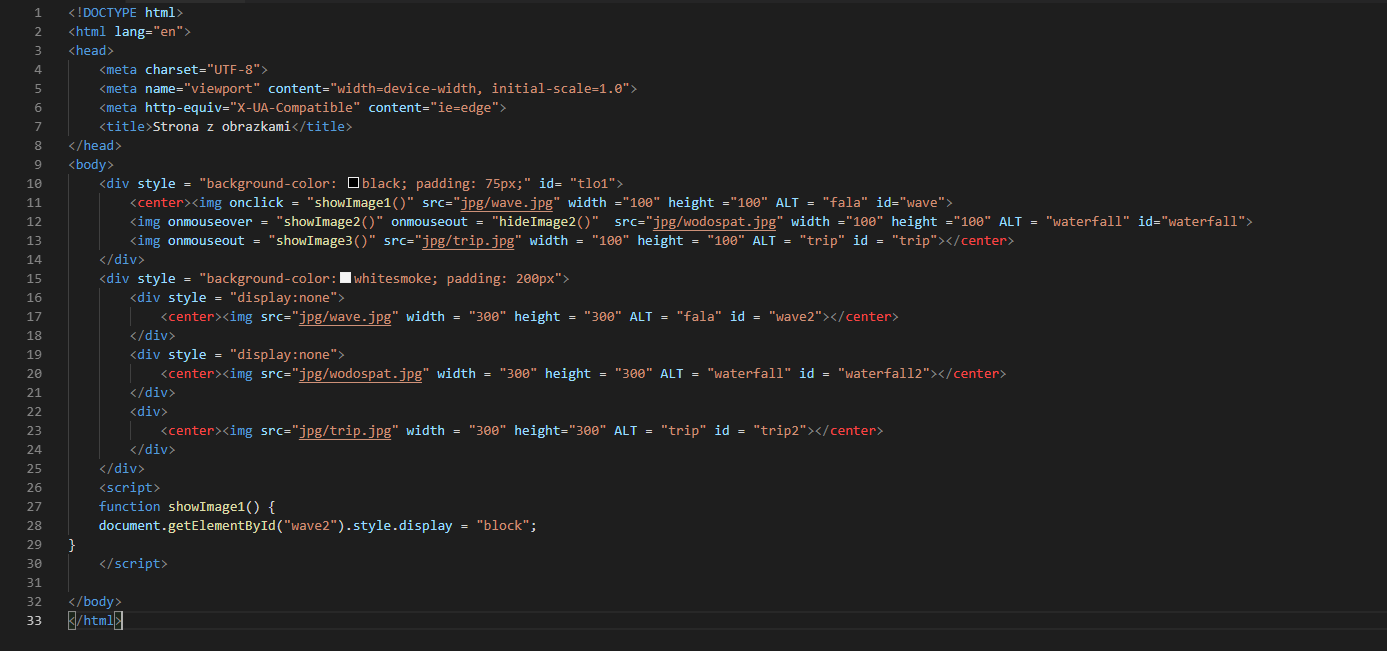Open the jpg/trip.jpg link on line 23
This screenshot has height=651, width=1387.
click(345, 430)
